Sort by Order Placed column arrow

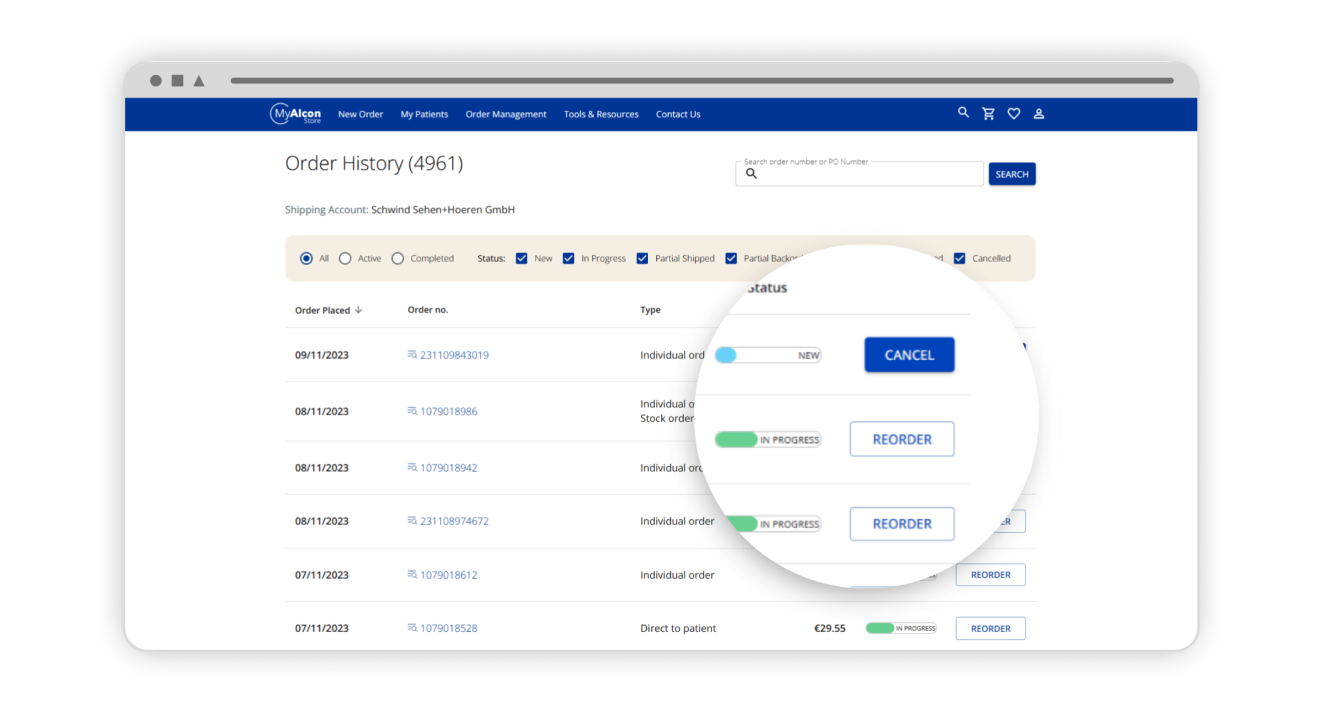[358, 310]
